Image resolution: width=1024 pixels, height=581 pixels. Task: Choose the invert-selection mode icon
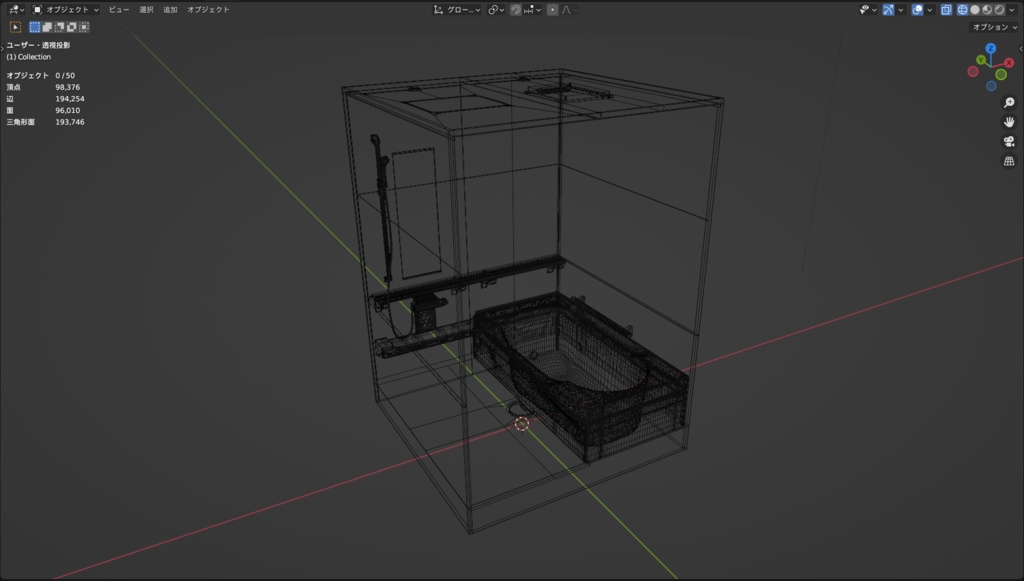click(72, 27)
